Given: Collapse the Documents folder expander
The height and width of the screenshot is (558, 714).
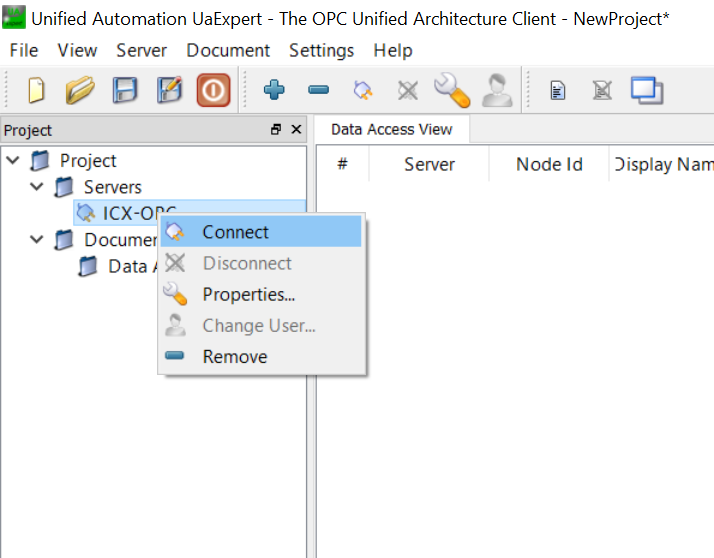Looking at the screenshot, I should 37,239.
